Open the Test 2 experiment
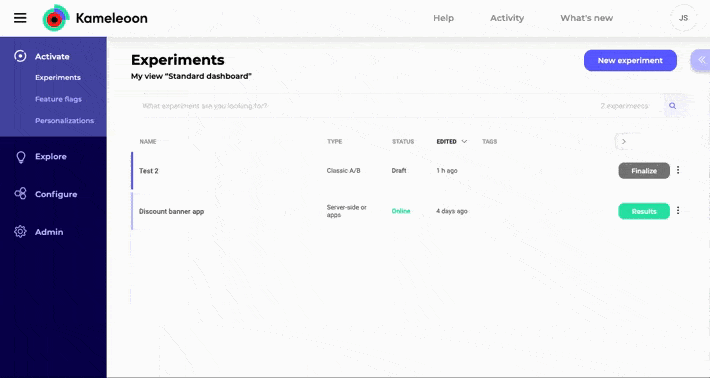 point(149,171)
